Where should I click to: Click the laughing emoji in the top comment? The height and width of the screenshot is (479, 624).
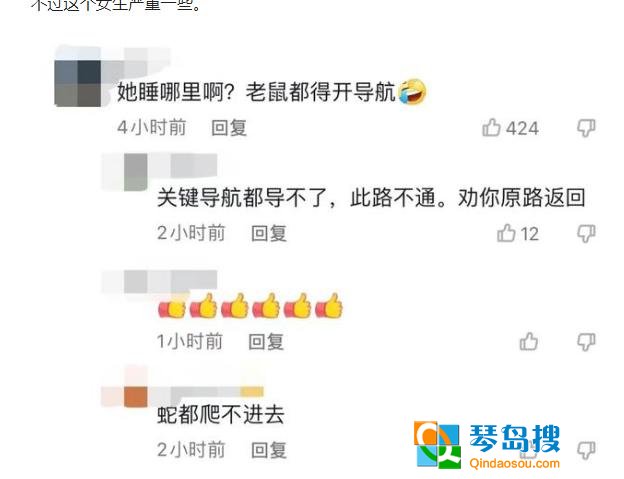pos(412,92)
